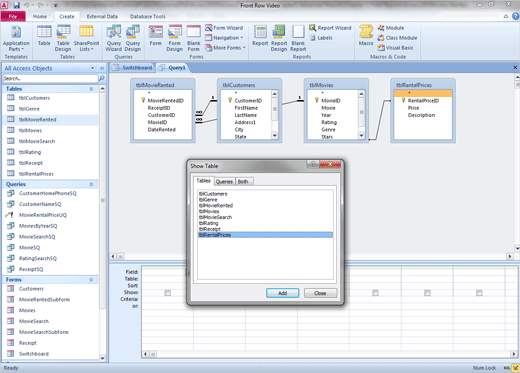The width and height of the screenshot is (520, 373).
Task: Launch the Query Wizard
Action: pos(113,39)
